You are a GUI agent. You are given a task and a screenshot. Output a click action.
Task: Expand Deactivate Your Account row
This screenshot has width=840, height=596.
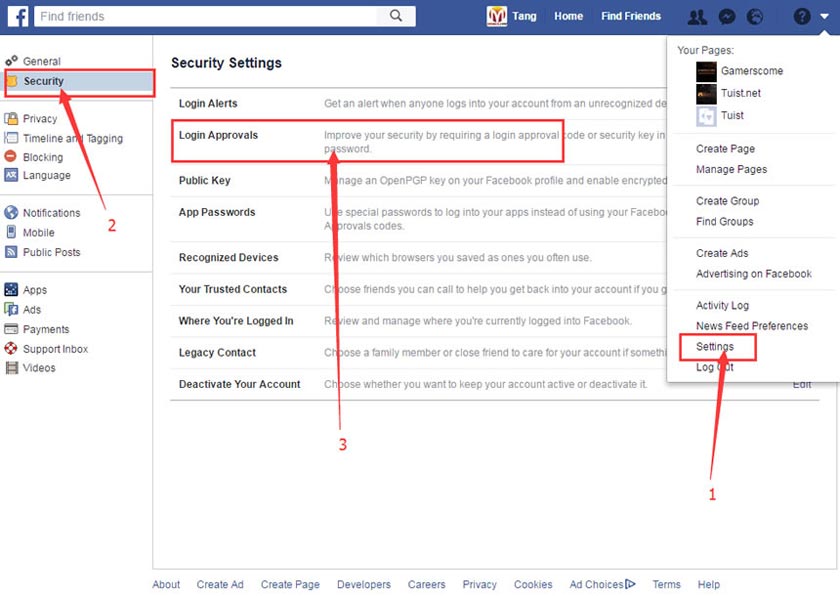point(494,384)
